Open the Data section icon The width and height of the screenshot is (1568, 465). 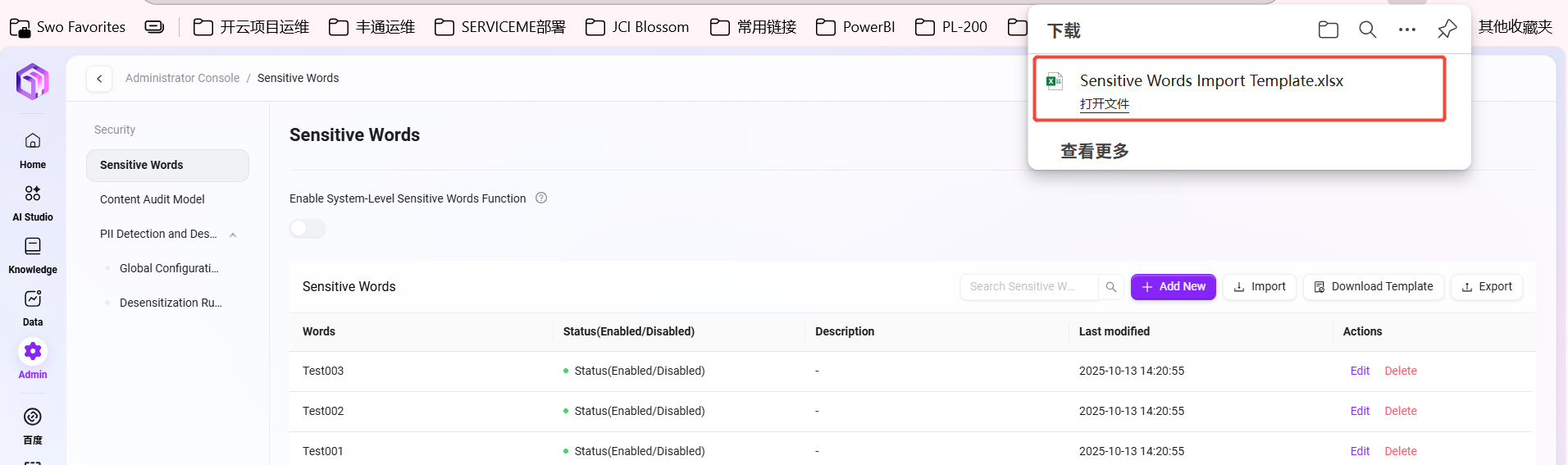tap(33, 299)
